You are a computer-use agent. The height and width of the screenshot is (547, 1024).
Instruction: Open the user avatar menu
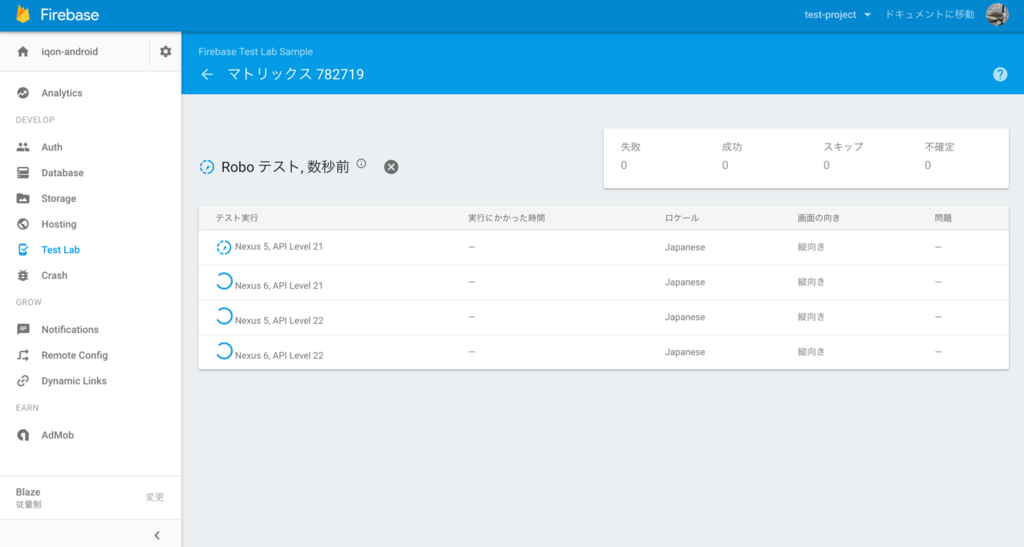(x=997, y=14)
